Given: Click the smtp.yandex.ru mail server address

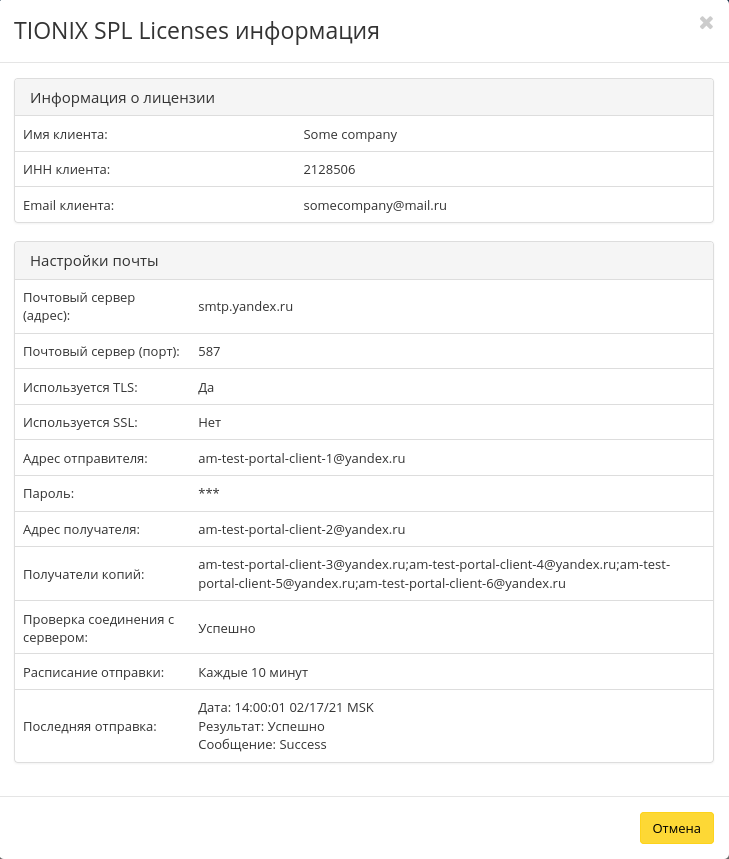Looking at the screenshot, I should [x=245, y=307].
